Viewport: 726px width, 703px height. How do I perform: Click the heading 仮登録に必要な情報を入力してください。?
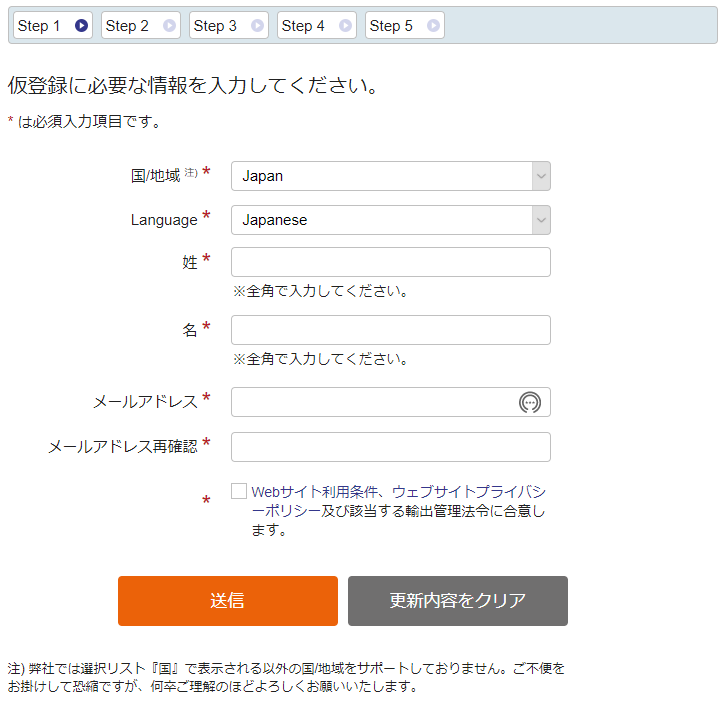(x=194, y=85)
